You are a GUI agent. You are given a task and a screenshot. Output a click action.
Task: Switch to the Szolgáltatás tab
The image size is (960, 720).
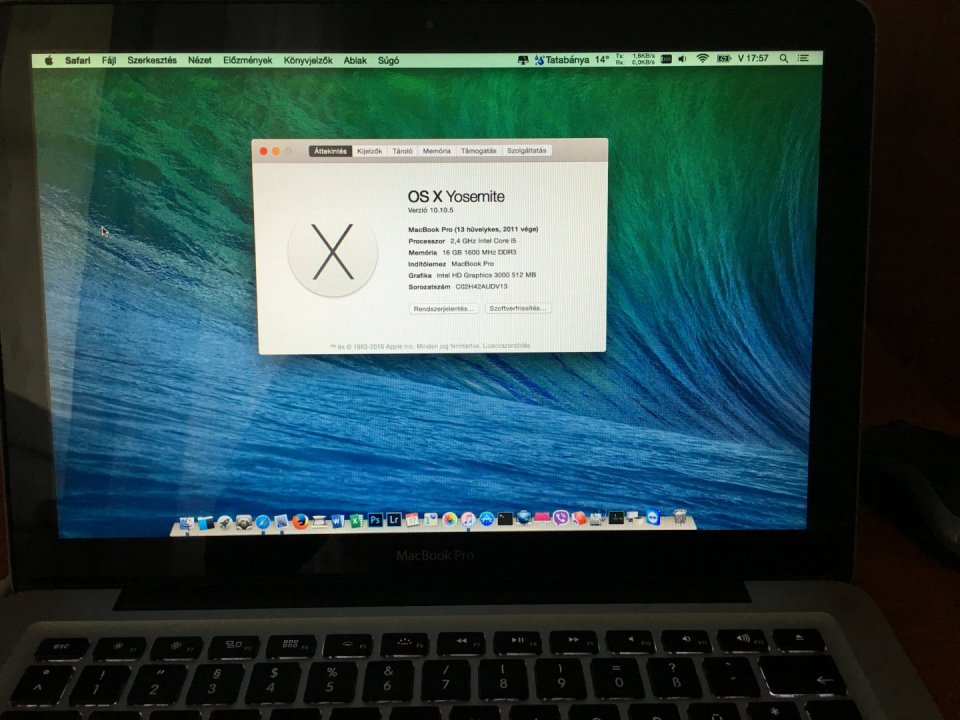click(x=527, y=151)
